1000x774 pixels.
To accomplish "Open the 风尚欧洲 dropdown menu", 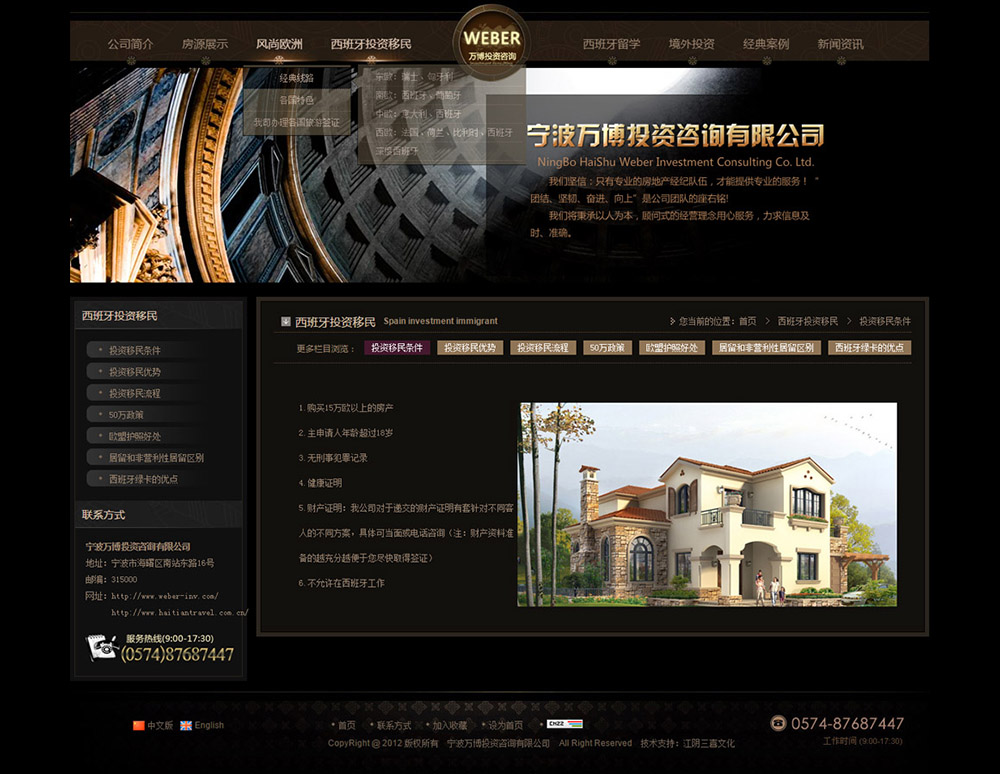I will 279,44.
